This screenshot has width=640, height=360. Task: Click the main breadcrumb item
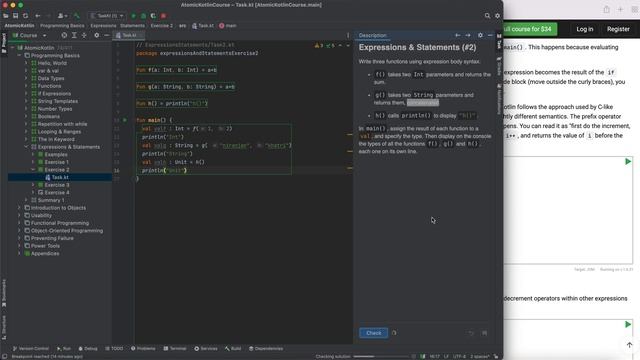(228, 26)
